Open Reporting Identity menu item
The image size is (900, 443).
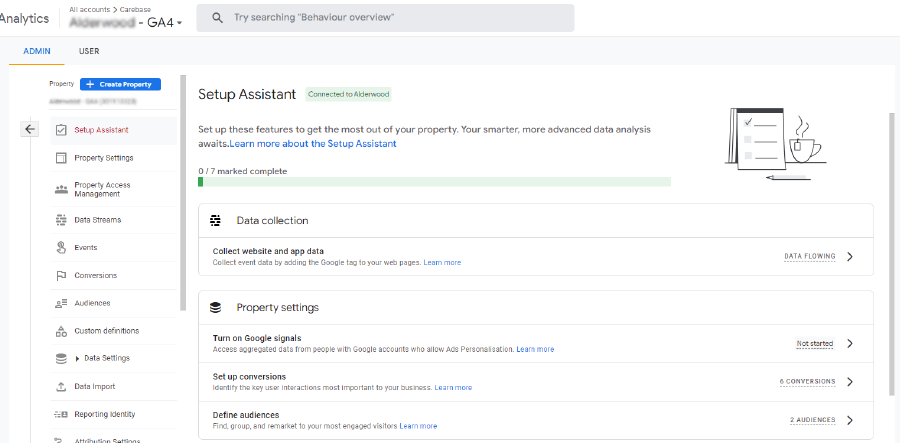click(114, 414)
